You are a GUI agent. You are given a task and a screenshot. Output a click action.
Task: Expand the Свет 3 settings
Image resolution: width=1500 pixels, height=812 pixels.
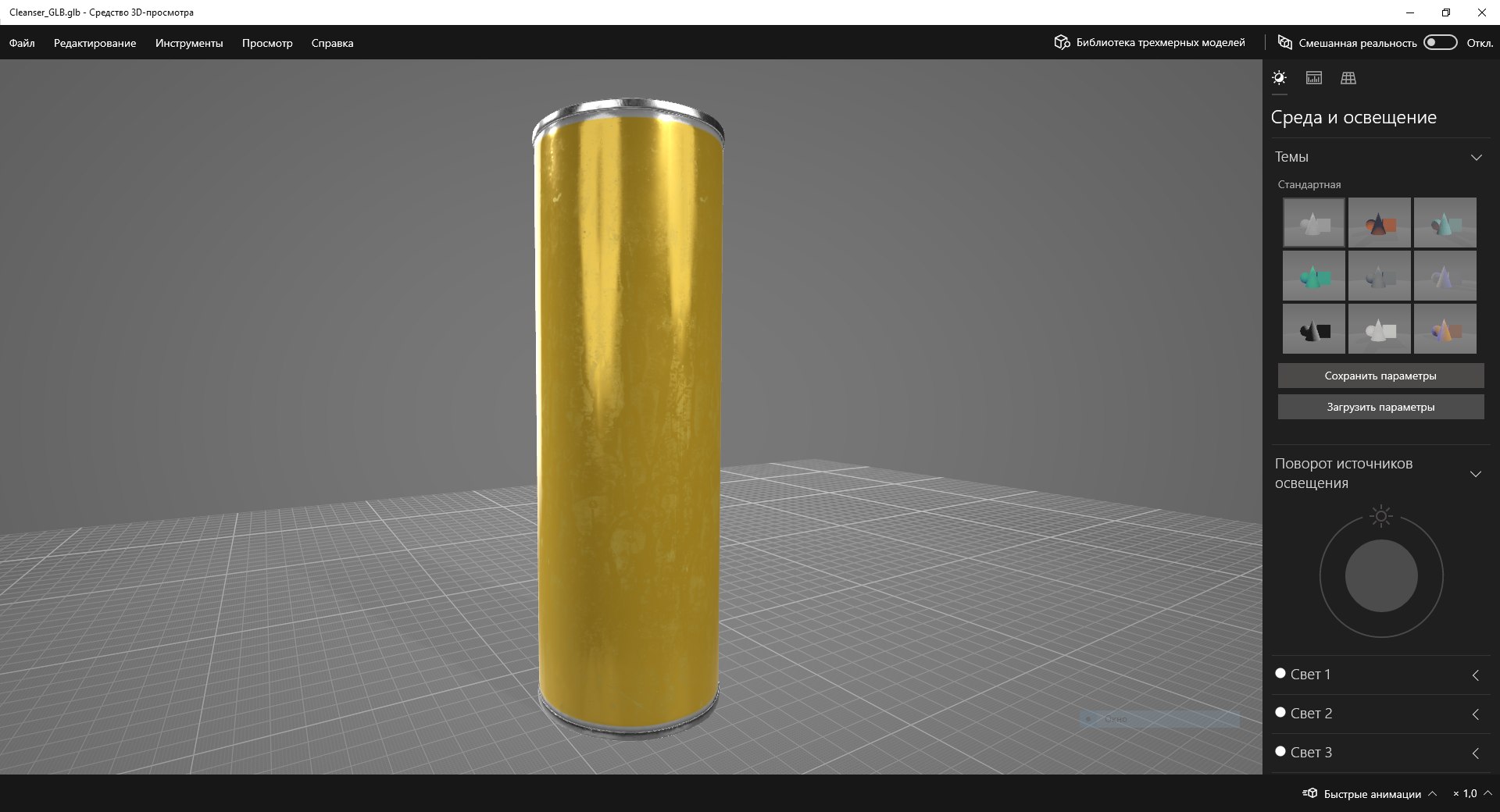1476,753
